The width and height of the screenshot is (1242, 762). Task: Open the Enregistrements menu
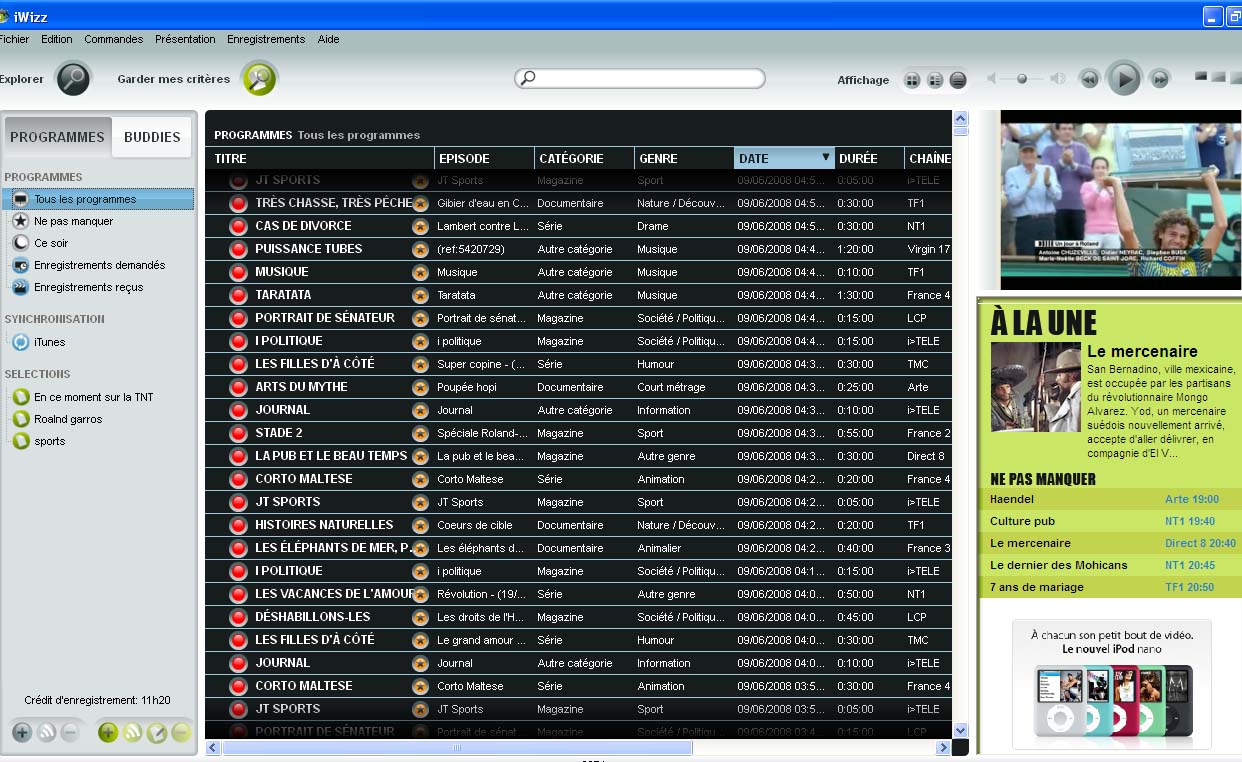tap(265, 39)
